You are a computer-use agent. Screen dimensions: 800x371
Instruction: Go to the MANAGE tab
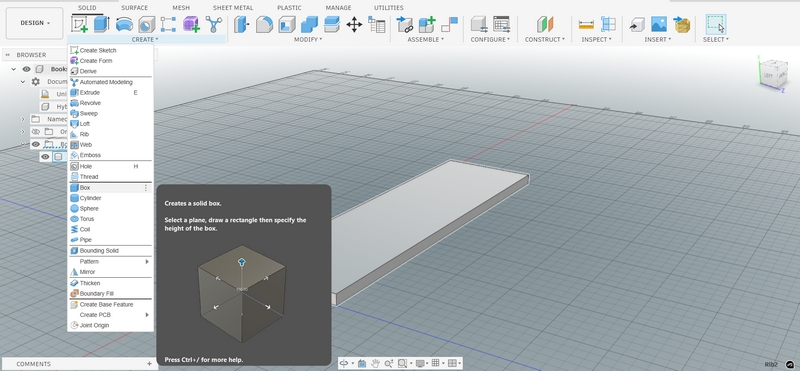coord(338,8)
